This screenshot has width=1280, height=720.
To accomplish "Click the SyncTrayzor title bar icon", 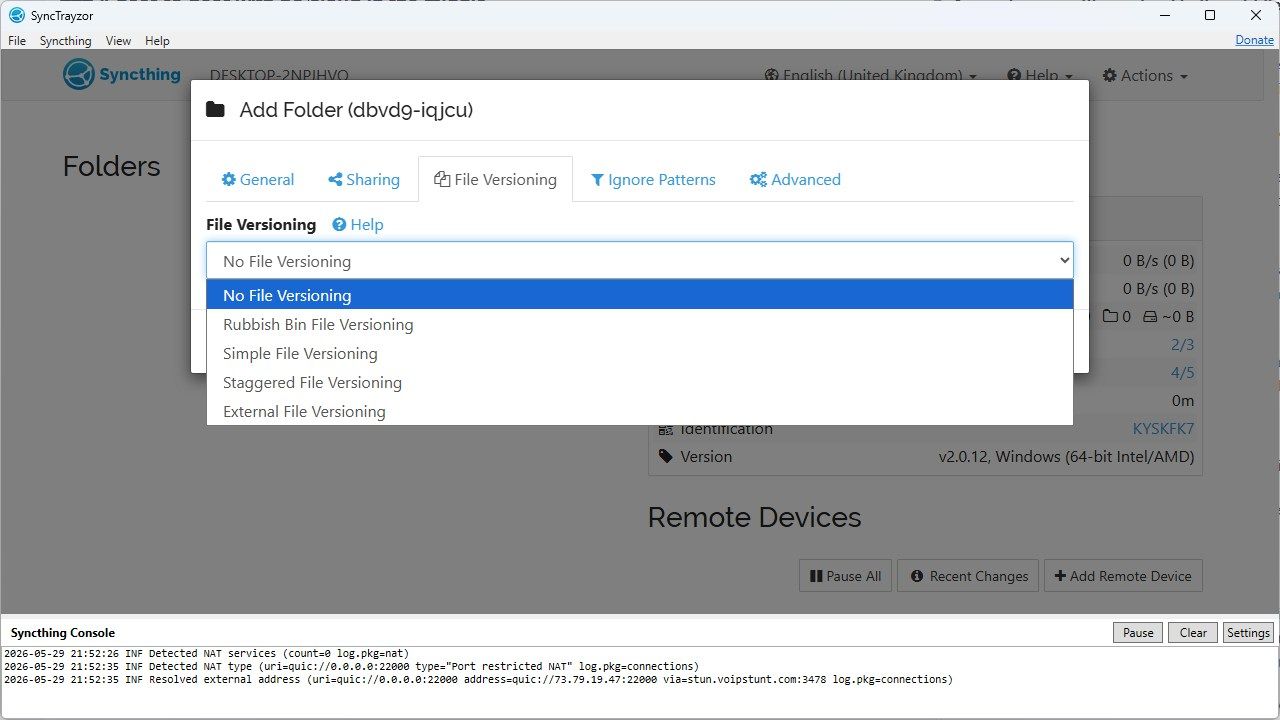I will tap(16, 15).
